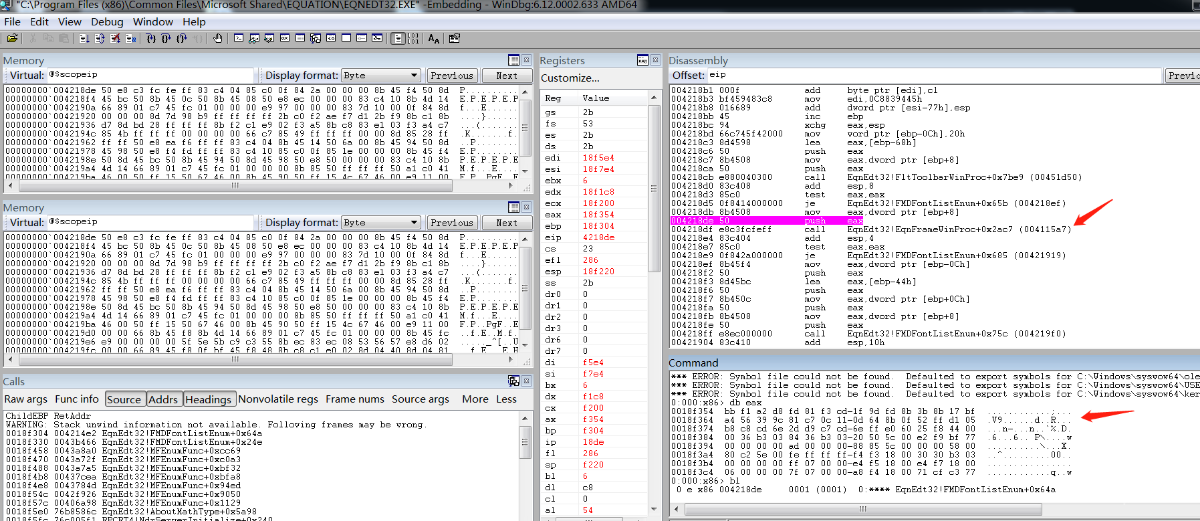1200x521 pixels.
Task: Click the Copy icon in the toolbar
Action: coord(47,38)
